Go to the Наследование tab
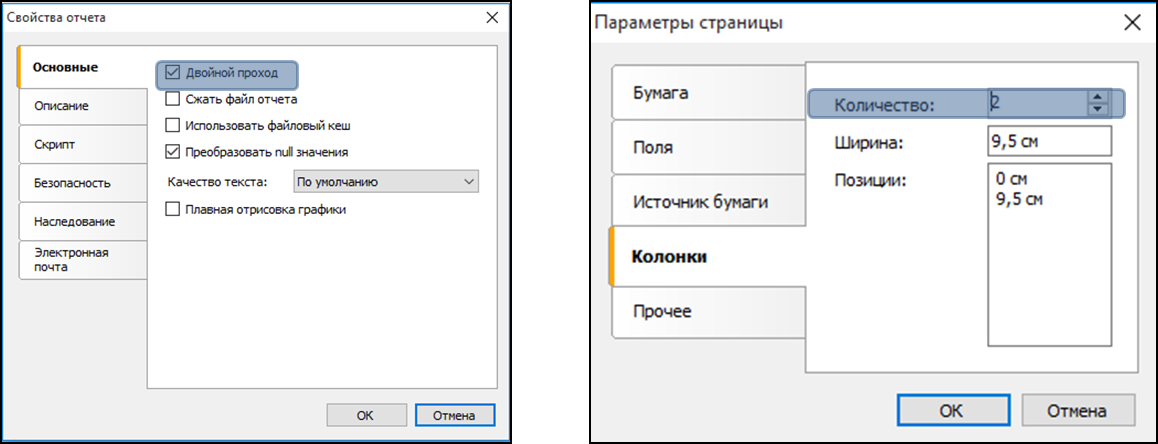 coord(82,221)
